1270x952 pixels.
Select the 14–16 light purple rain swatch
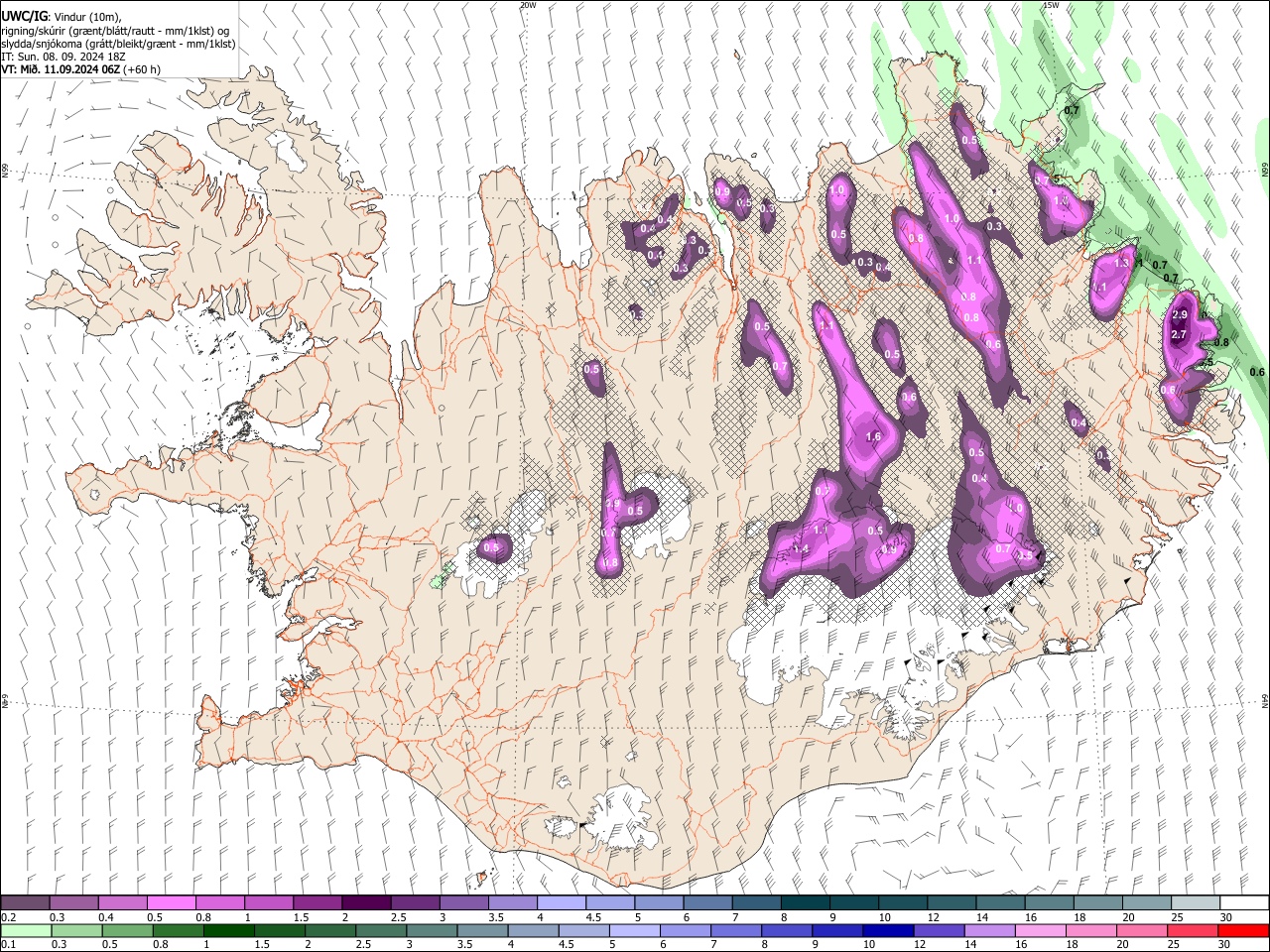pyautogui.click(x=988, y=931)
